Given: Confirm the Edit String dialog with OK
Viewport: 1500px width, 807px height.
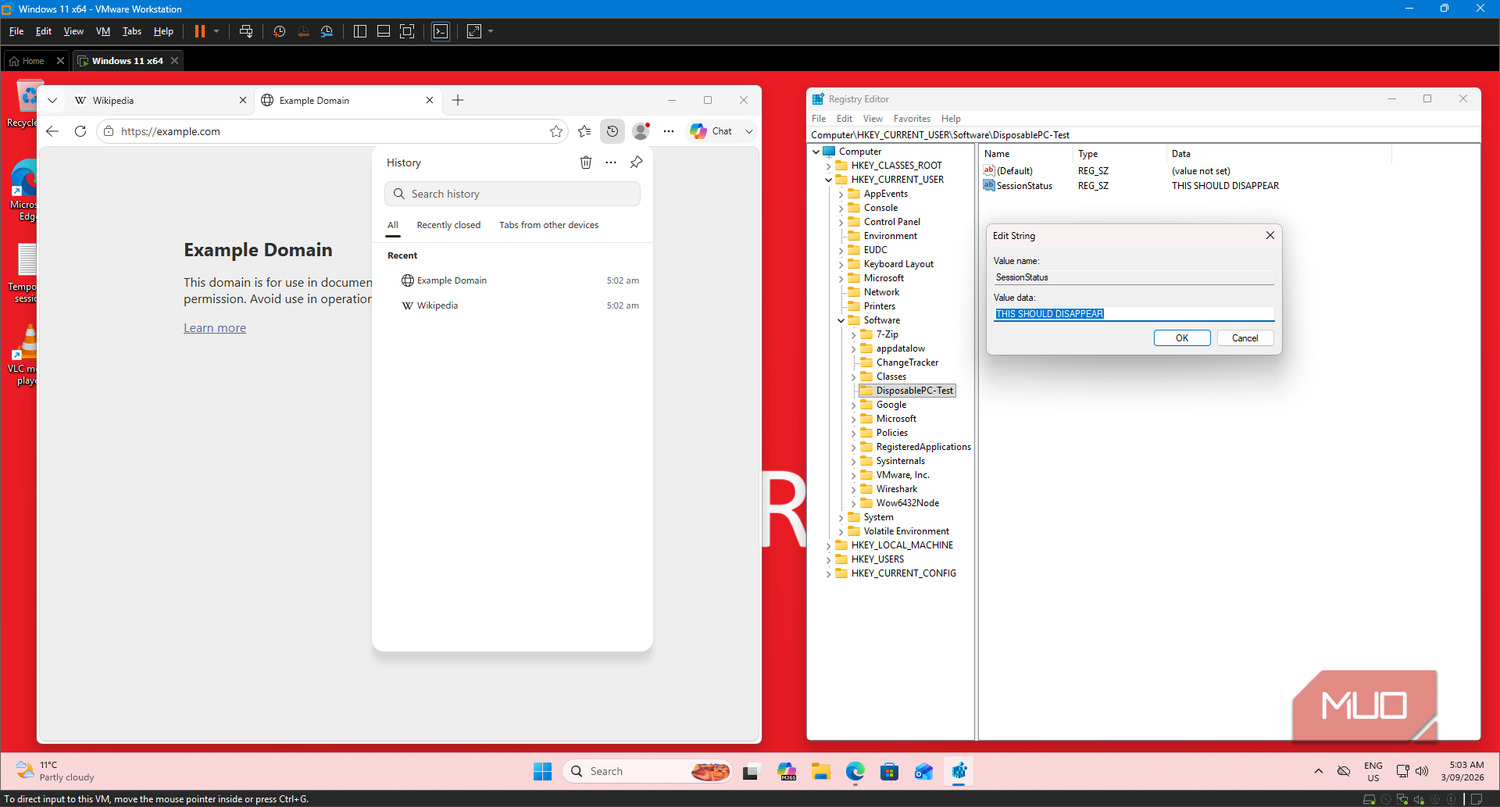Looking at the screenshot, I should [x=1182, y=338].
